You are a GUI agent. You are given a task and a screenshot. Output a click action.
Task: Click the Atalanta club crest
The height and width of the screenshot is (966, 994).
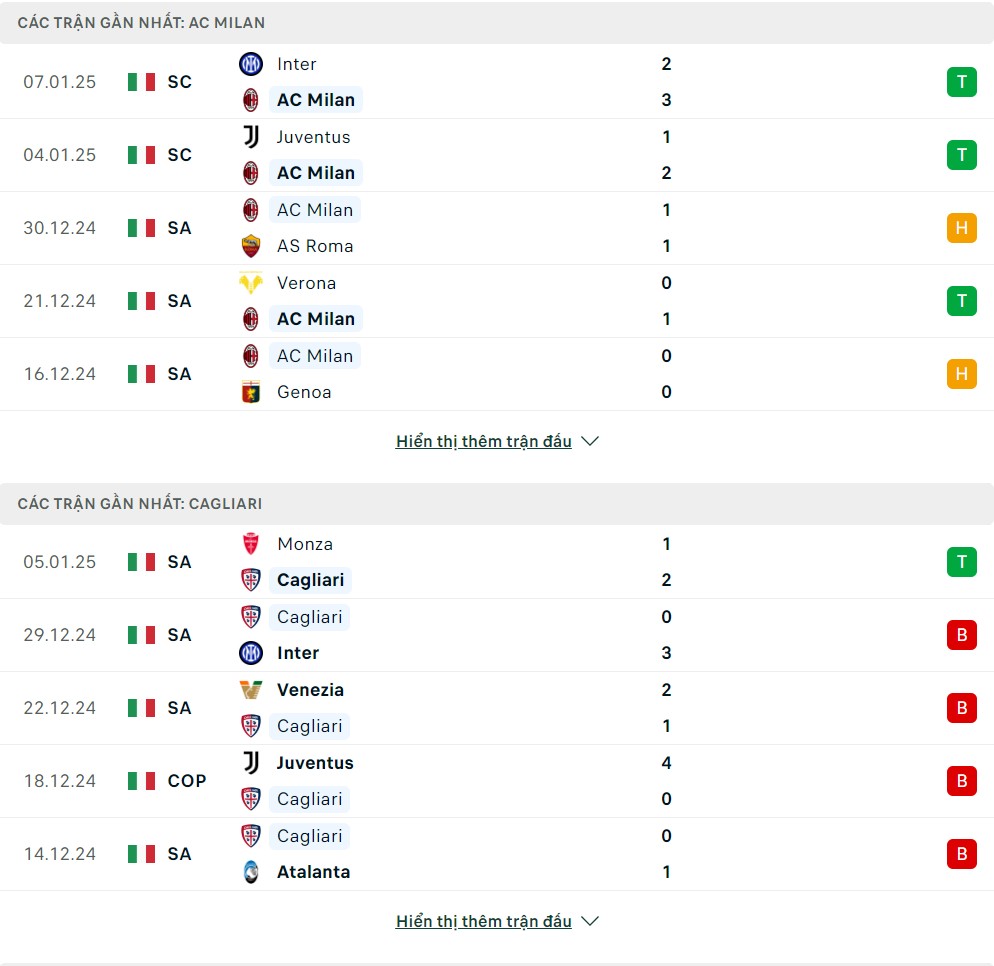click(x=251, y=872)
